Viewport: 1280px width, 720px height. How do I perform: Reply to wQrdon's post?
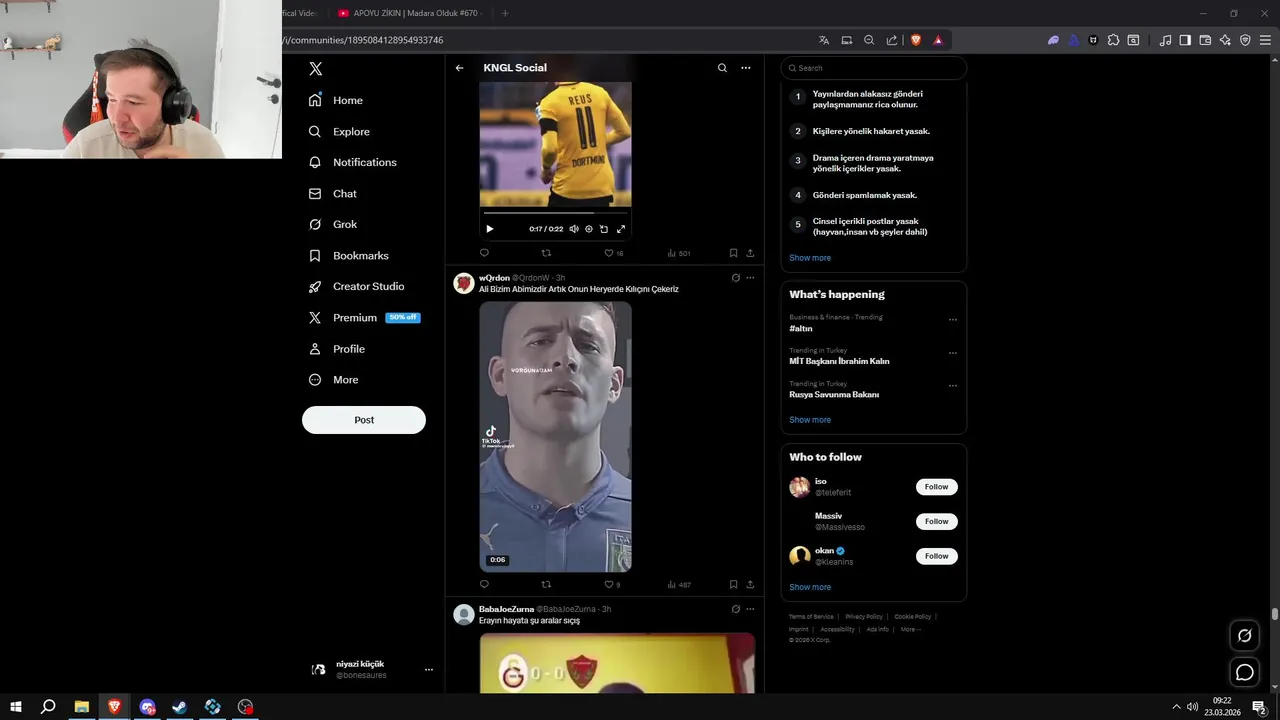(x=484, y=584)
